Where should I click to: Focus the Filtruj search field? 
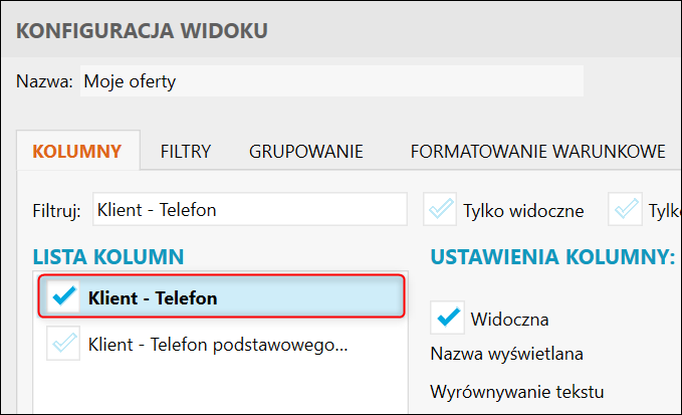click(x=249, y=210)
